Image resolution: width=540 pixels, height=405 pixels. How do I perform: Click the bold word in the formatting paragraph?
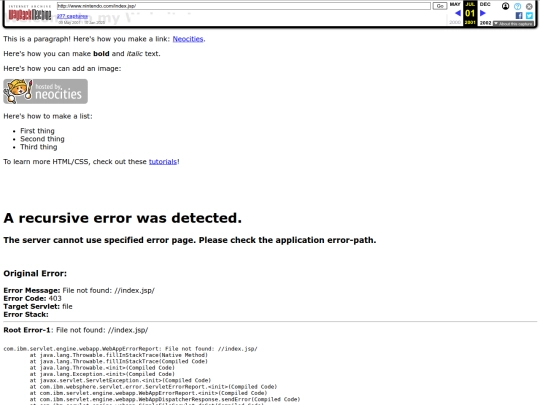coord(101,54)
